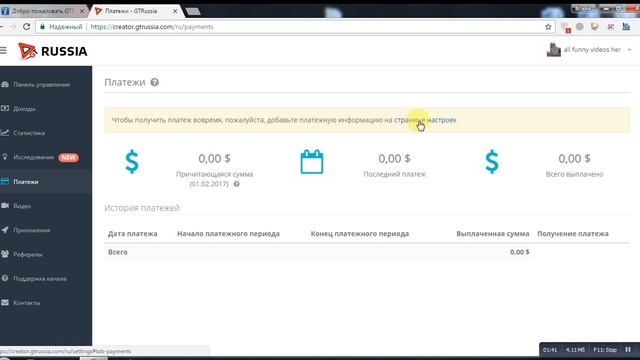This screenshot has height=360, width=640.
Task: Click the chart icon beside Статистика
Action: tap(5, 132)
